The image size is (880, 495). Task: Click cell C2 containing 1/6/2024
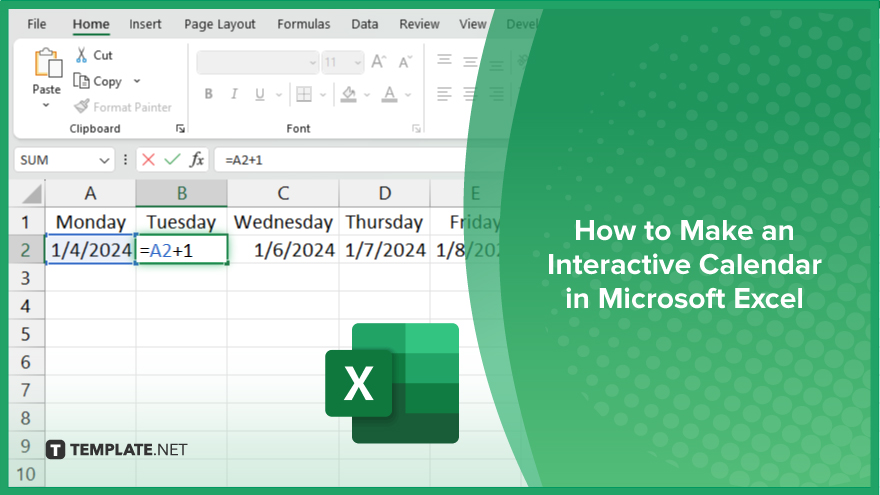point(283,250)
